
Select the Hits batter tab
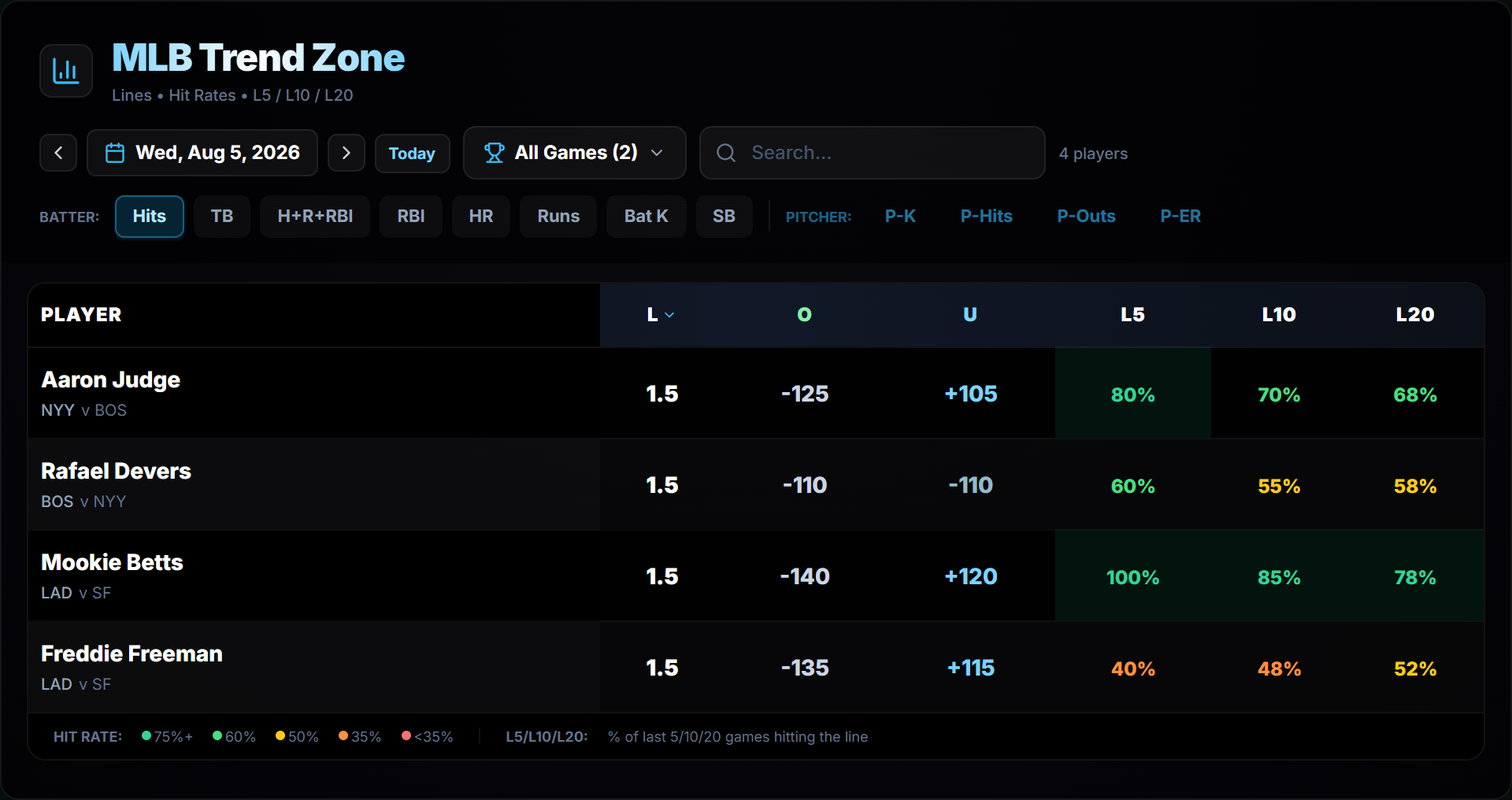coord(150,217)
